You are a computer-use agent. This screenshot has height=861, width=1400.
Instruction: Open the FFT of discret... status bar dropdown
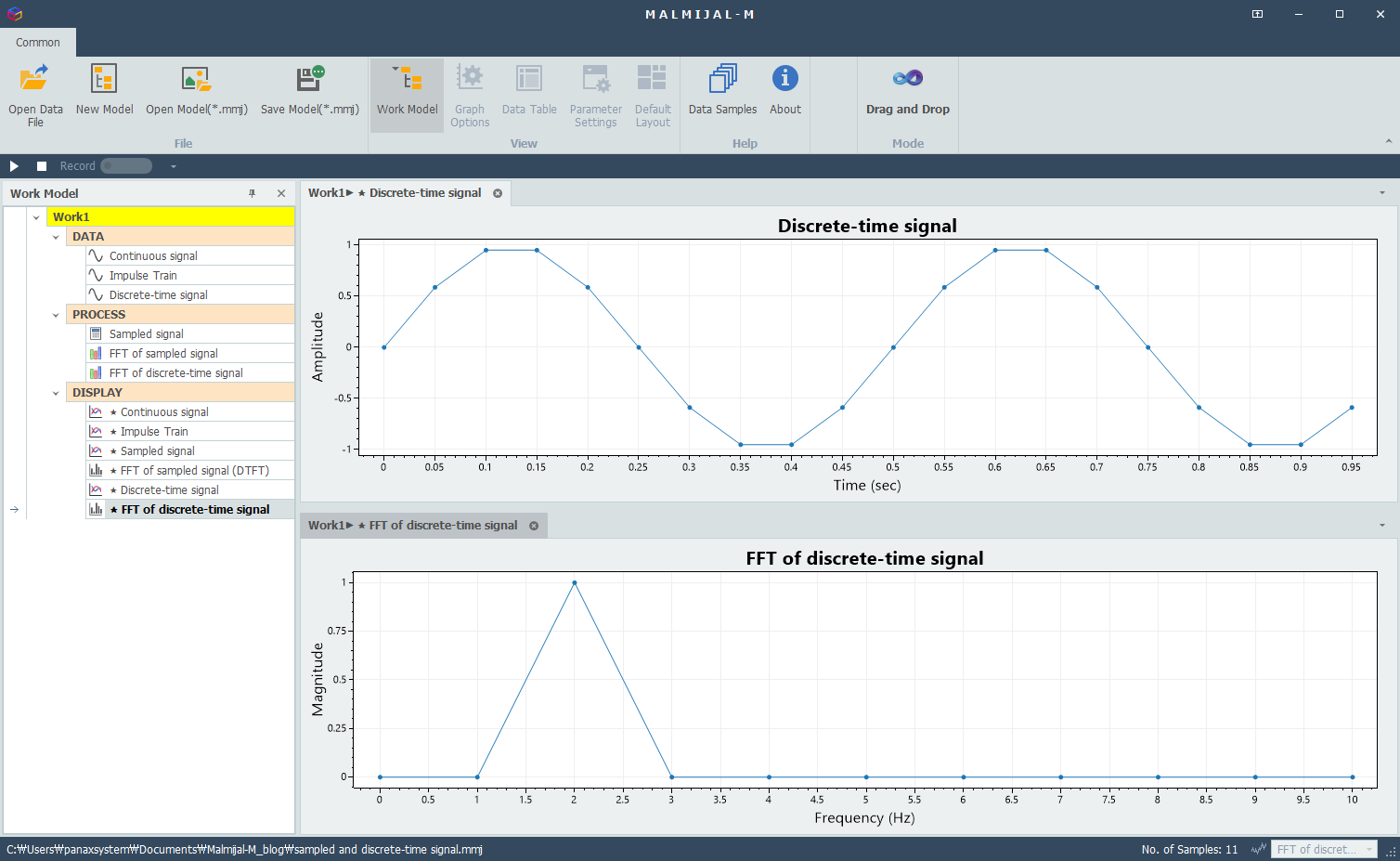tap(1324, 849)
